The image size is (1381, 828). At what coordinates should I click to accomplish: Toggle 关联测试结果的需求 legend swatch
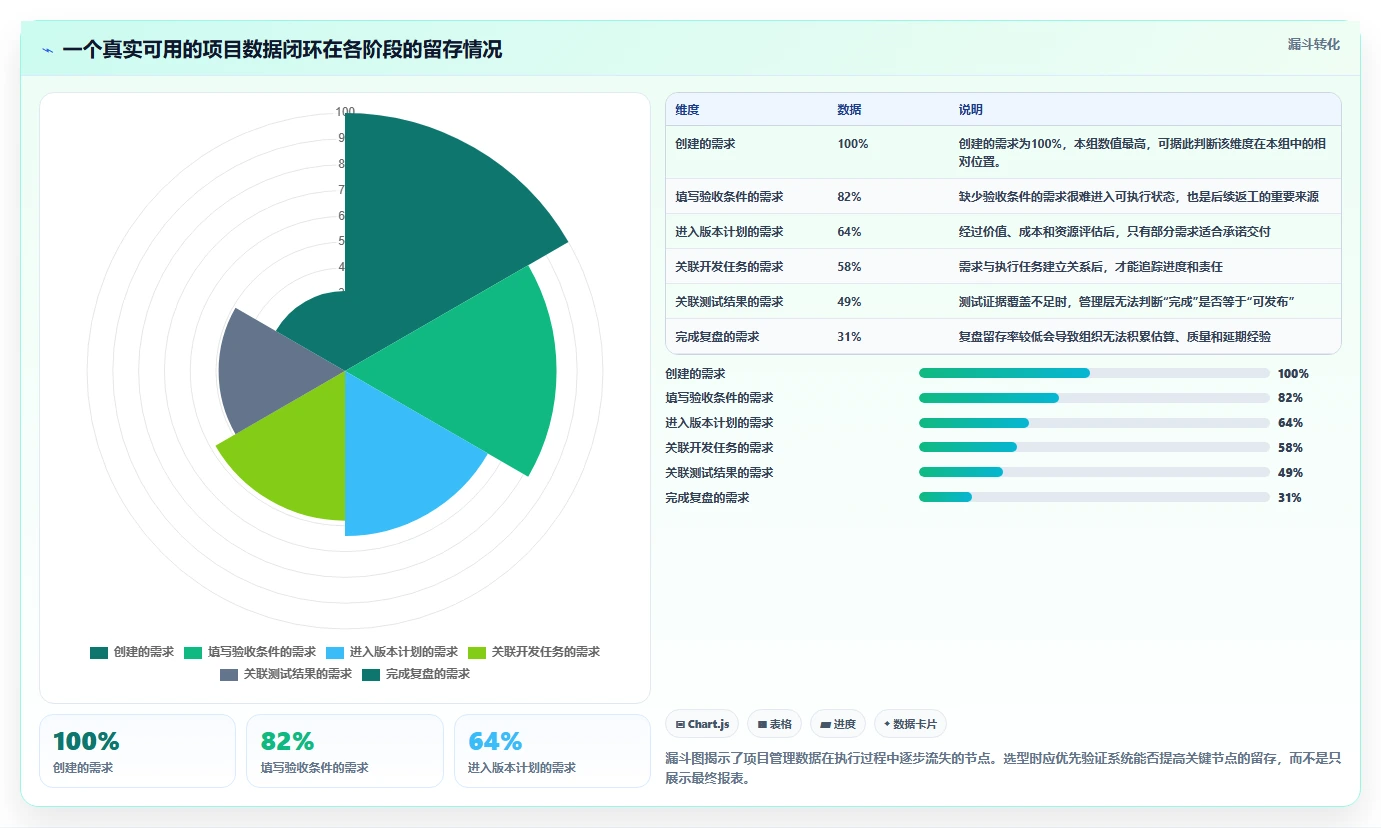[x=229, y=674]
